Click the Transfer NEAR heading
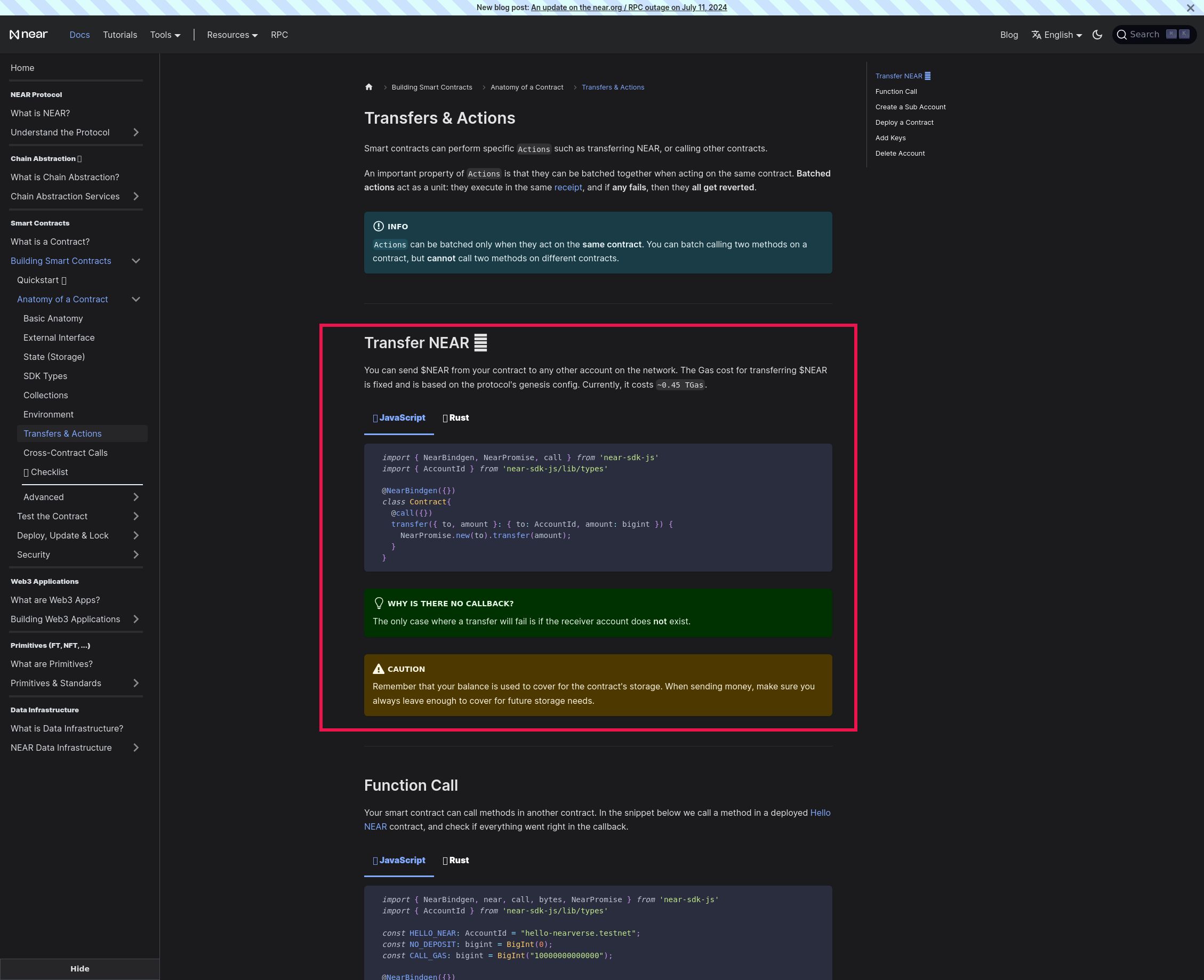 (x=425, y=343)
